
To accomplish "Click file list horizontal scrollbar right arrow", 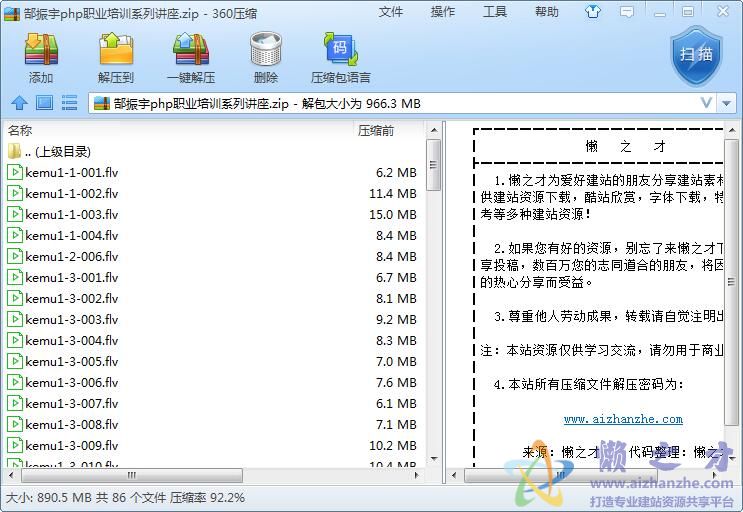I will point(417,475).
